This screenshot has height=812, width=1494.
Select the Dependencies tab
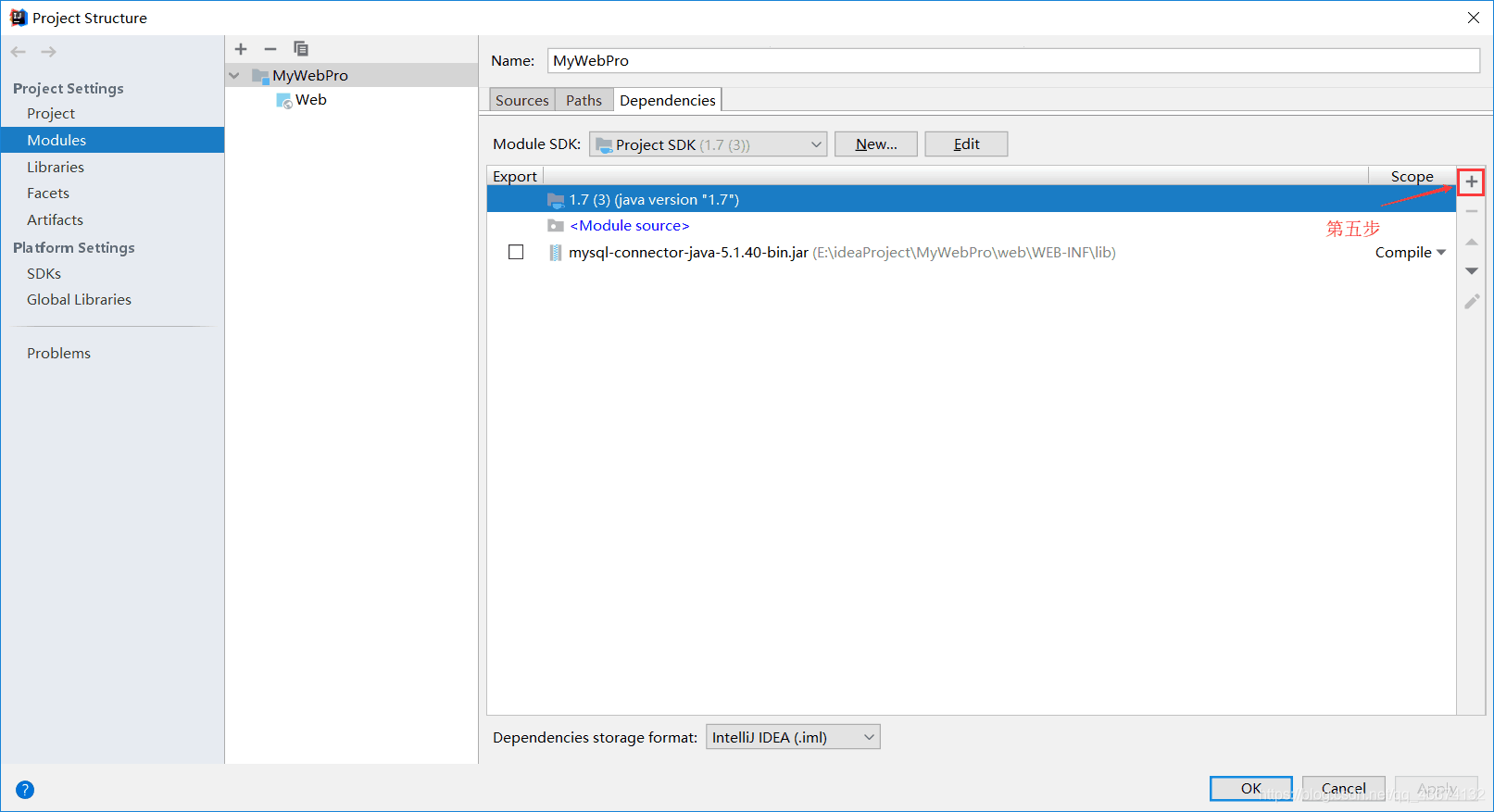click(667, 100)
